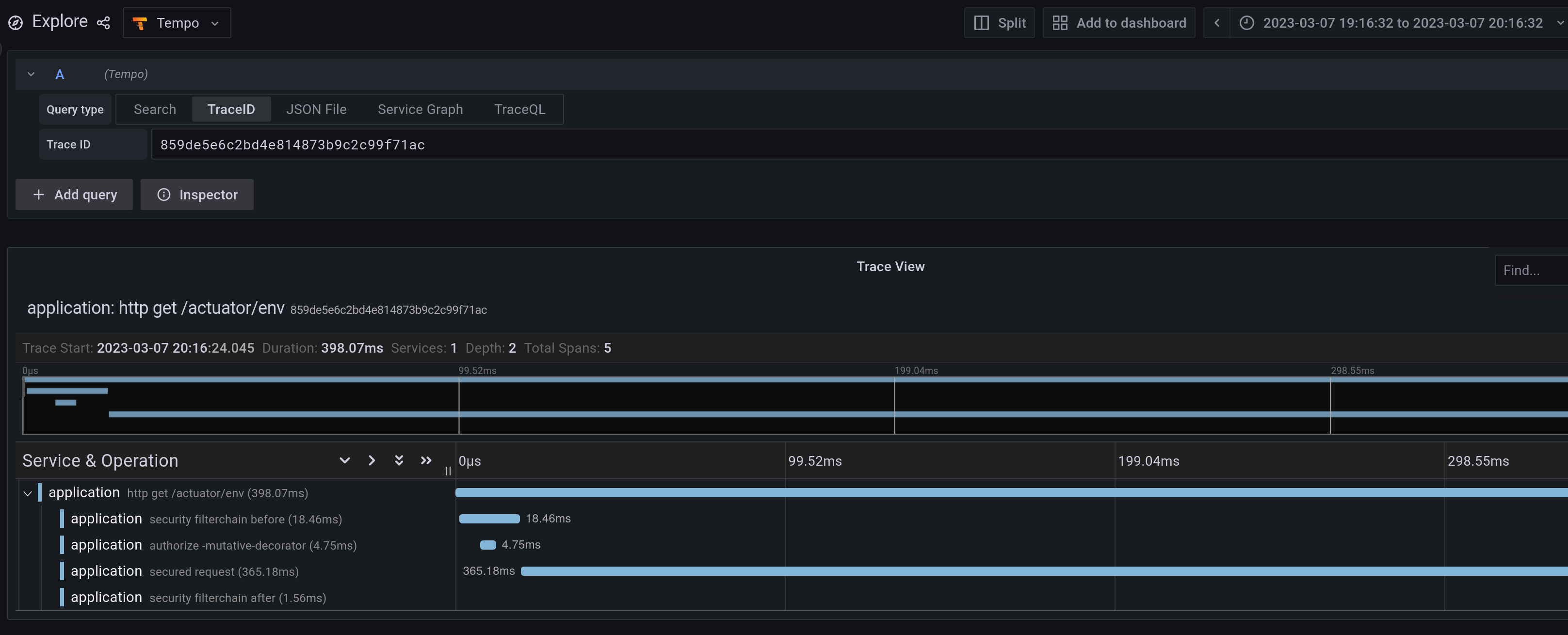Select the clock icon in time range picker
Viewport: 1568px width, 635px height.
1246,22
